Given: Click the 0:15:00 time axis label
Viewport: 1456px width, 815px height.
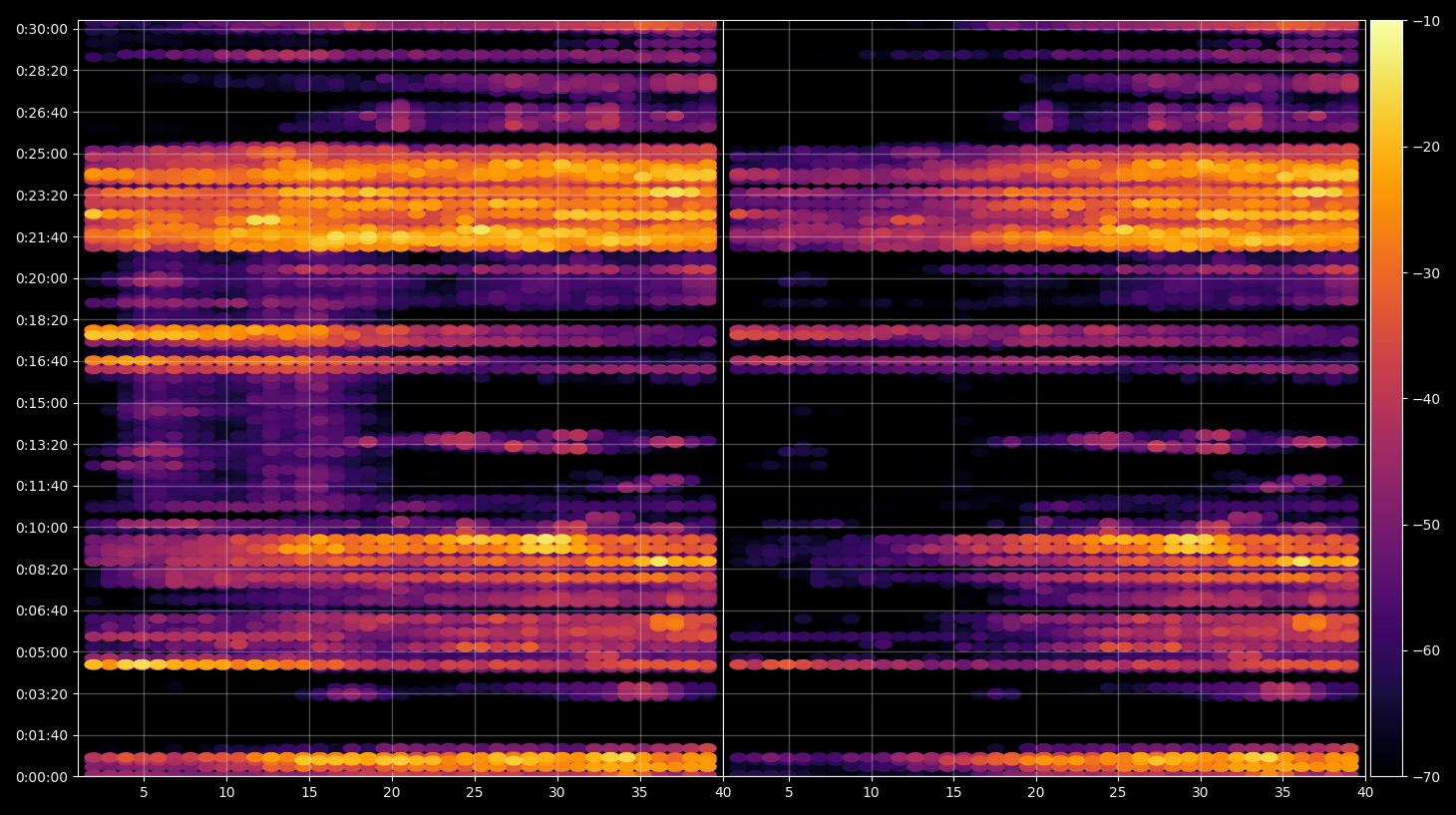Looking at the screenshot, I should coord(42,403).
